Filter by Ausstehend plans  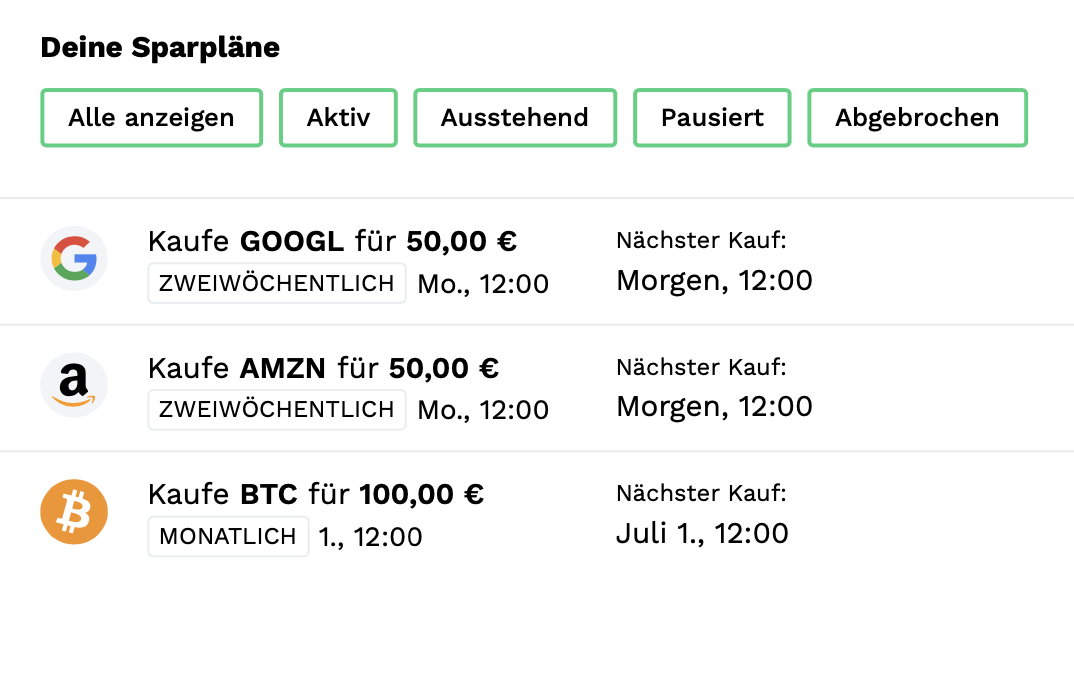(x=514, y=118)
